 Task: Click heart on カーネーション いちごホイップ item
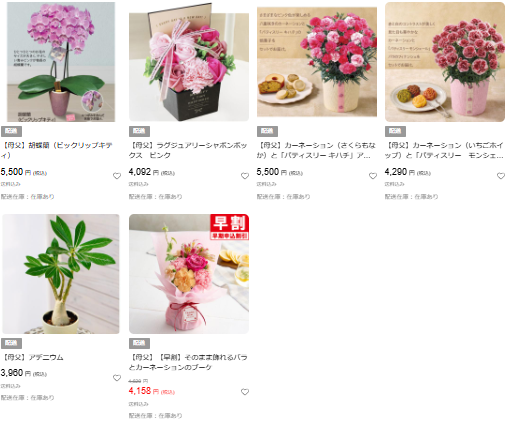pos(501,176)
